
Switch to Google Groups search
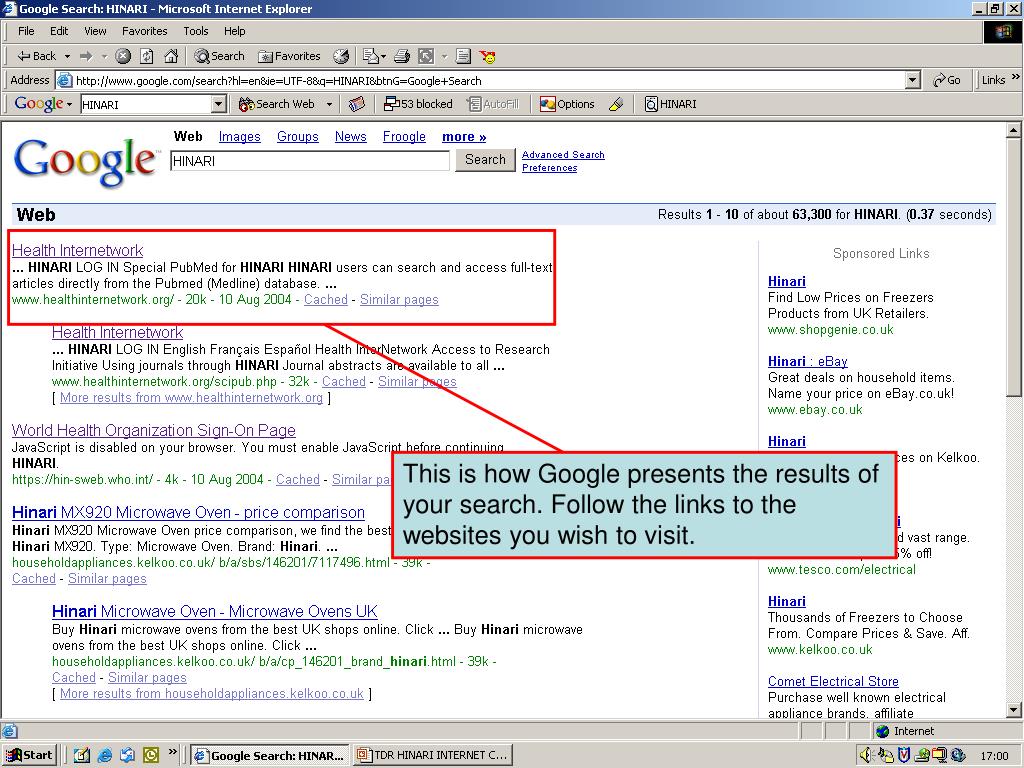[298, 136]
